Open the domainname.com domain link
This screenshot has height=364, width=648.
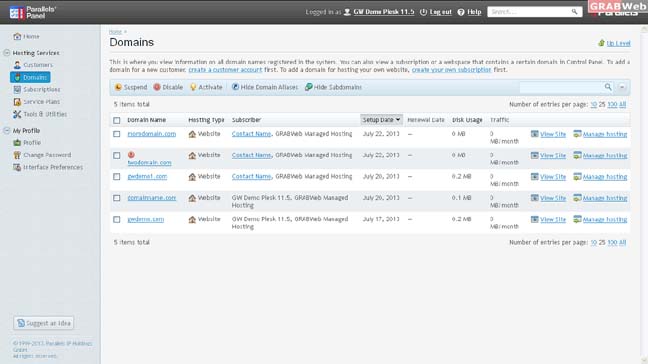click(x=152, y=198)
